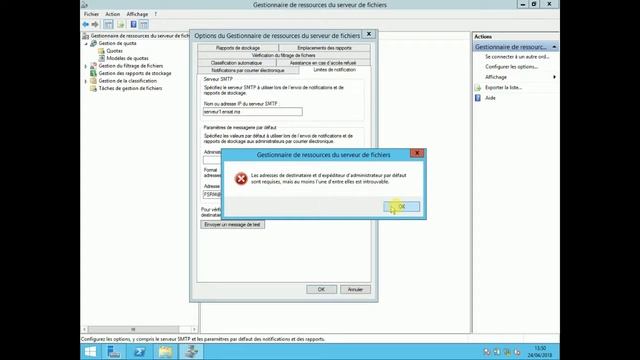Click Aide in the Actions pane
The image size is (640, 360).
490,98
